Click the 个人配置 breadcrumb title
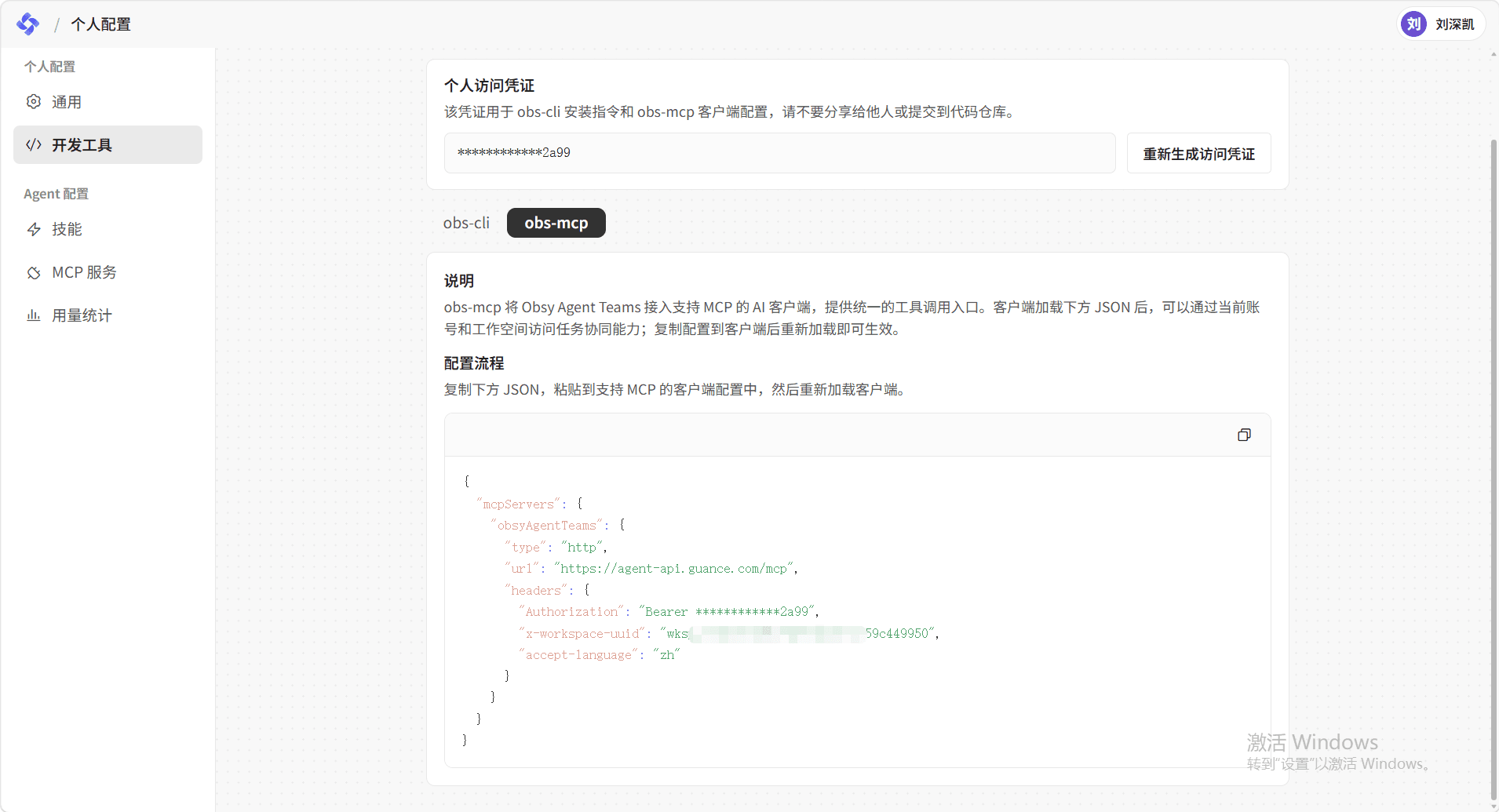The height and width of the screenshot is (812, 1499). (x=100, y=24)
